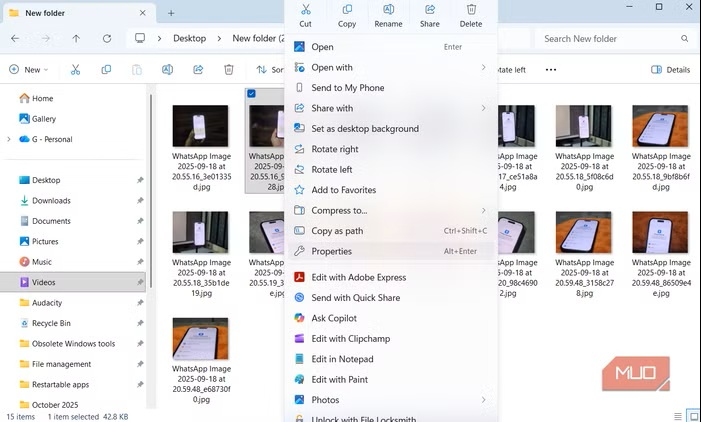Click the toolbar Delete trash icon
Viewport: 701px width, 422px height.
click(x=228, y=70)
